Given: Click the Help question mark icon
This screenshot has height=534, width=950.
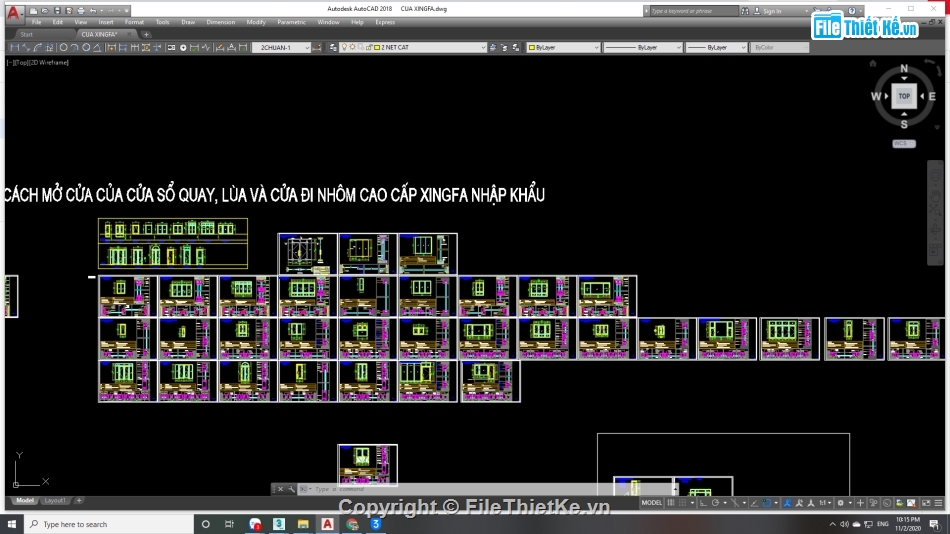Looking at the screenshot, I should [x=852, y=11].
